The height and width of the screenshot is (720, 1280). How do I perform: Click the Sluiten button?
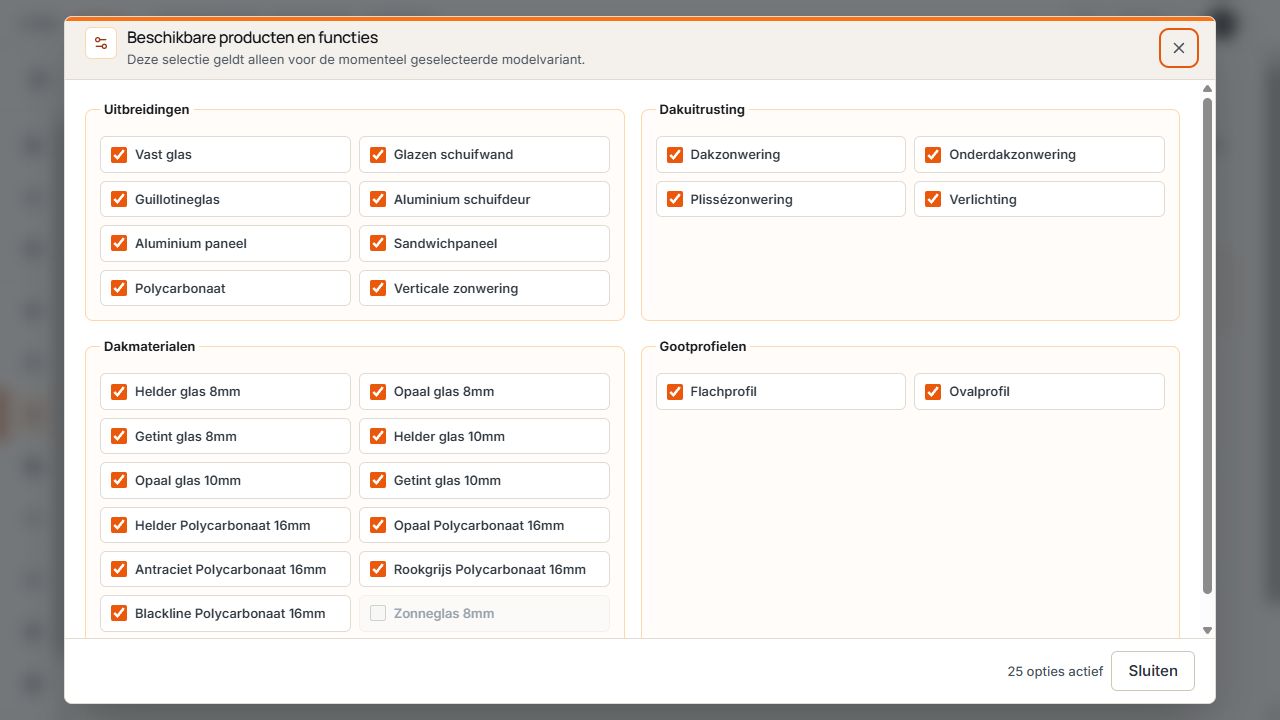pos(1153,671)
